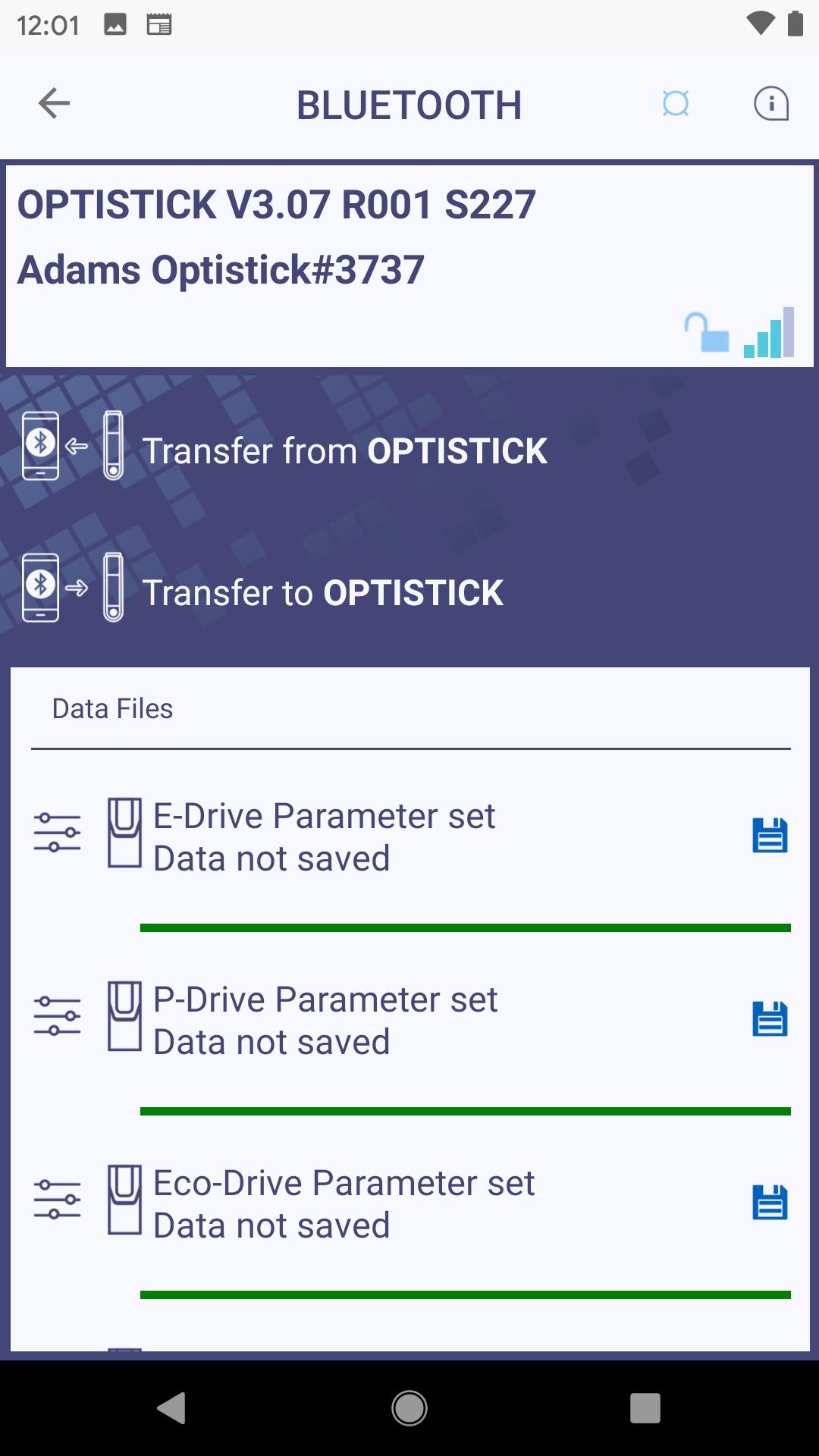Tap the P-Drive Parameter set entry
819x1456 pixels.
click(326, 1021)
